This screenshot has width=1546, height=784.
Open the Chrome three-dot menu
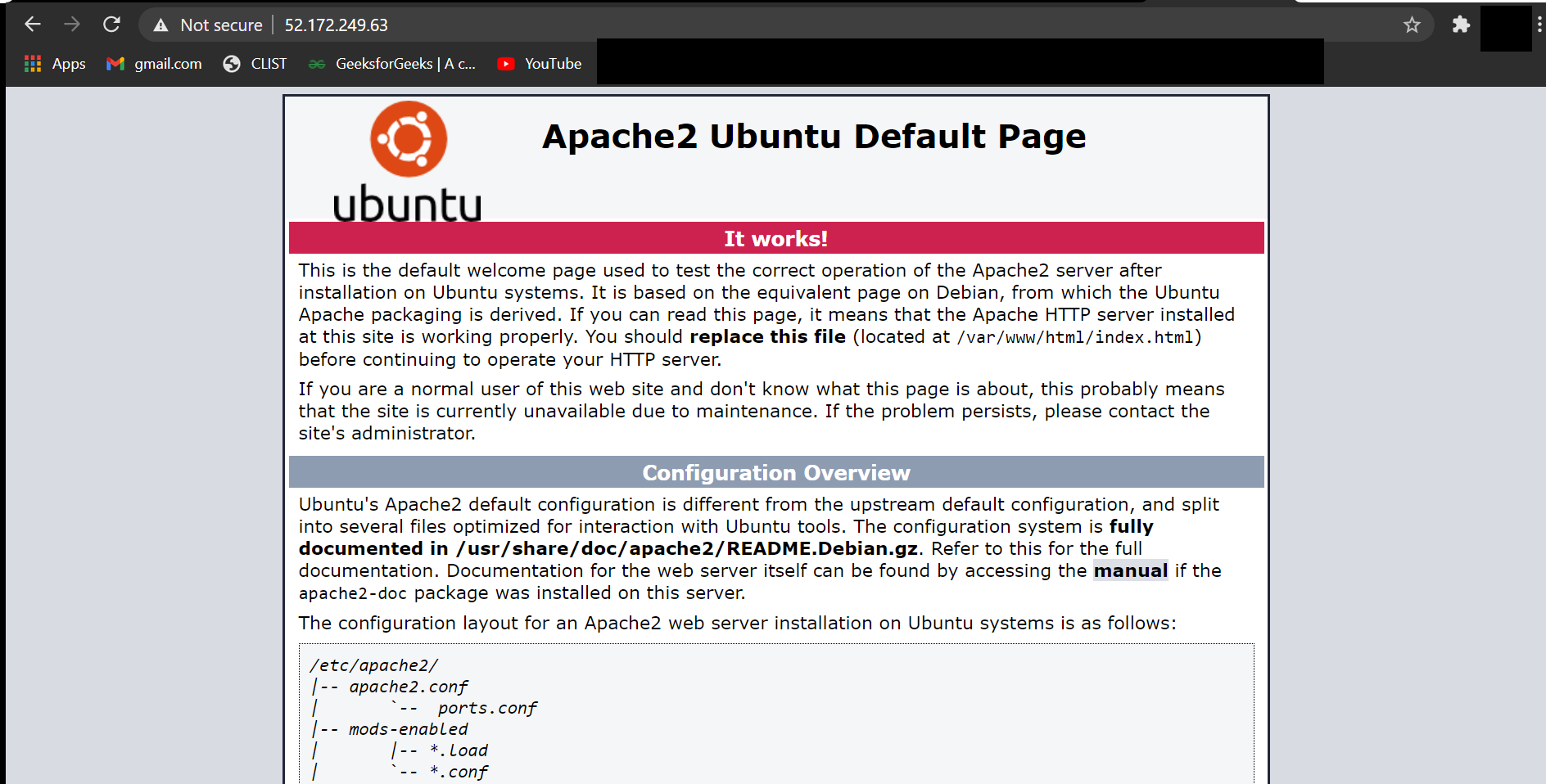coord(1539,25)
